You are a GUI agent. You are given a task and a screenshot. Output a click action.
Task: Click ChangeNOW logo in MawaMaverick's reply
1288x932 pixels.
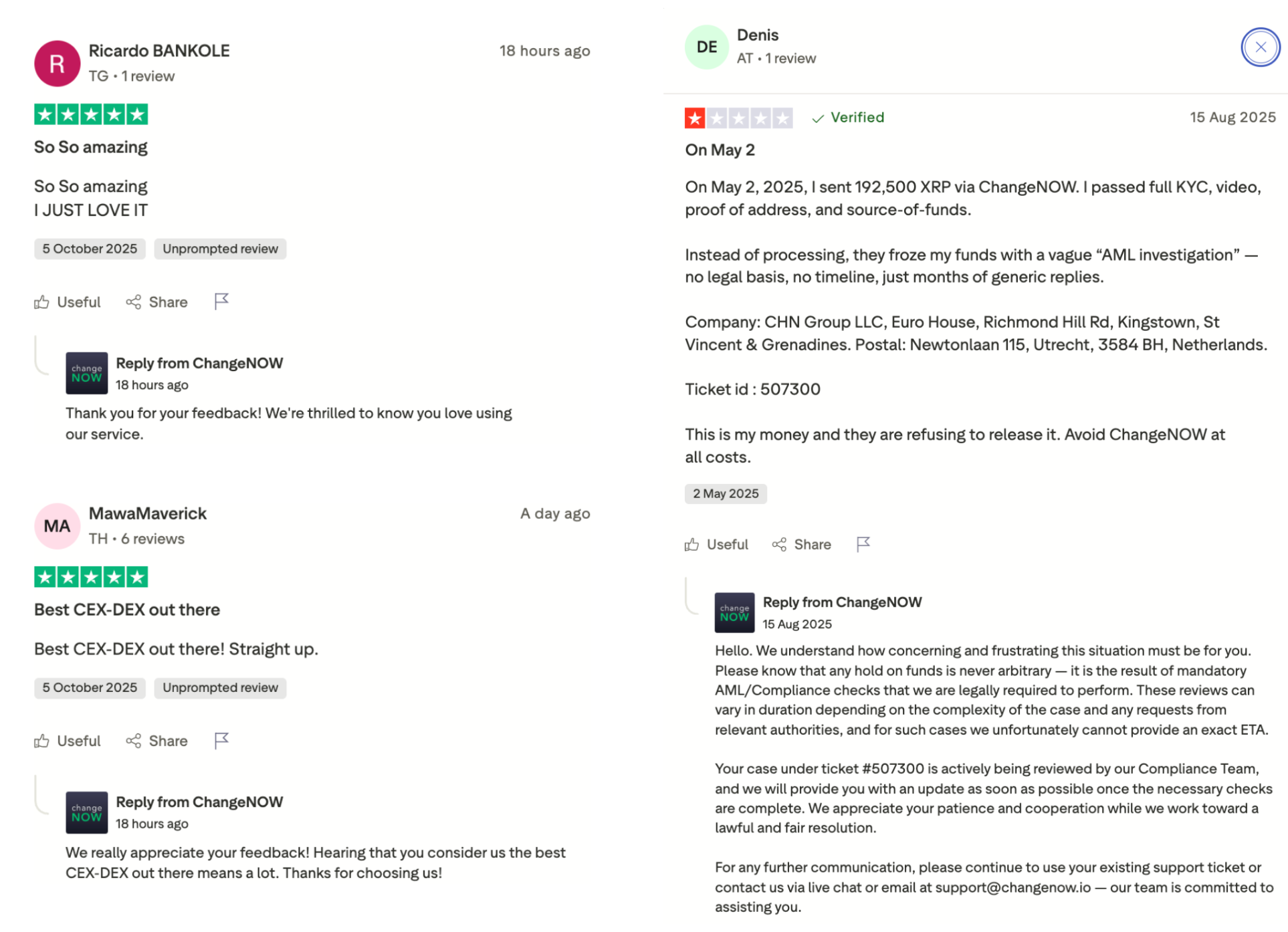pos(87,812)
